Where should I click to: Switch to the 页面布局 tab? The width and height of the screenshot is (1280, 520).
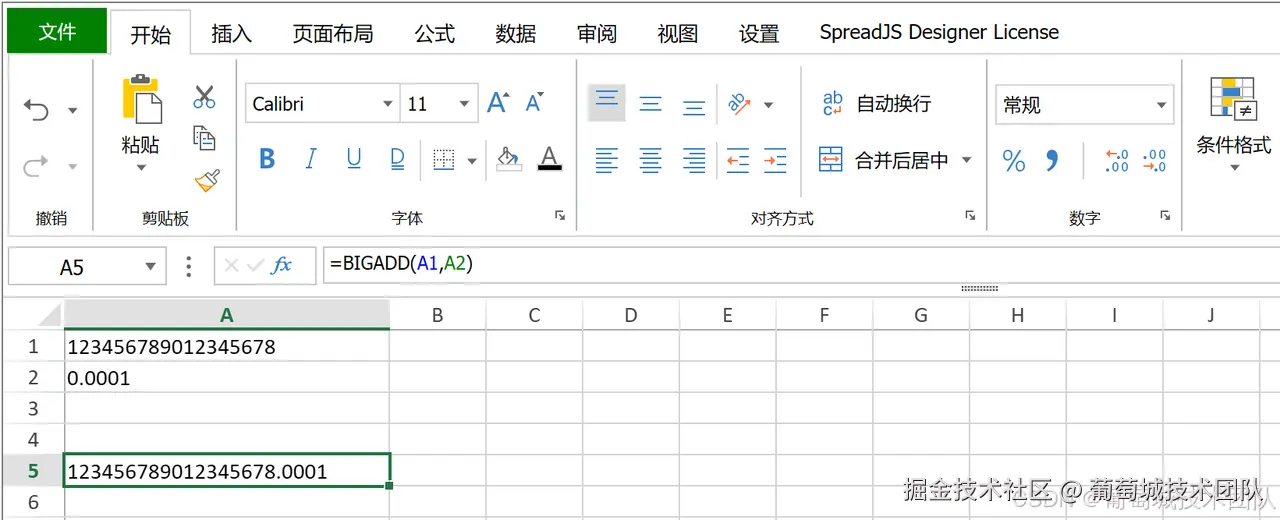pyautogui.click(x=333, y=34)
